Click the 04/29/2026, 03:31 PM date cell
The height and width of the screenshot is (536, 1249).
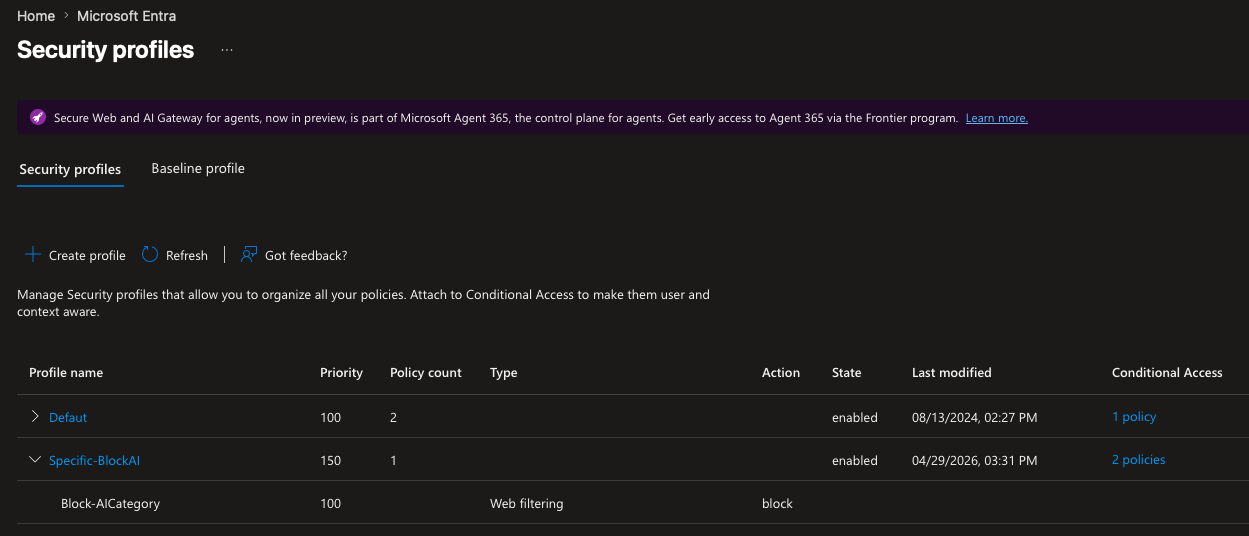(974, 461)
